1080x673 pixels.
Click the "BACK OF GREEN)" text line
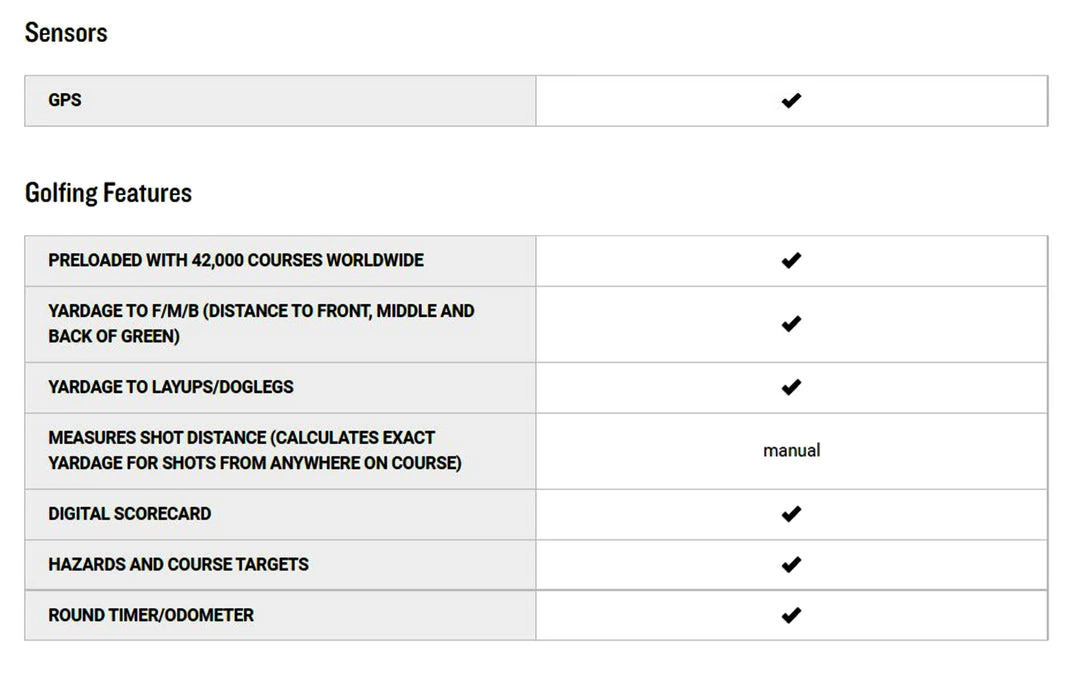114,337
